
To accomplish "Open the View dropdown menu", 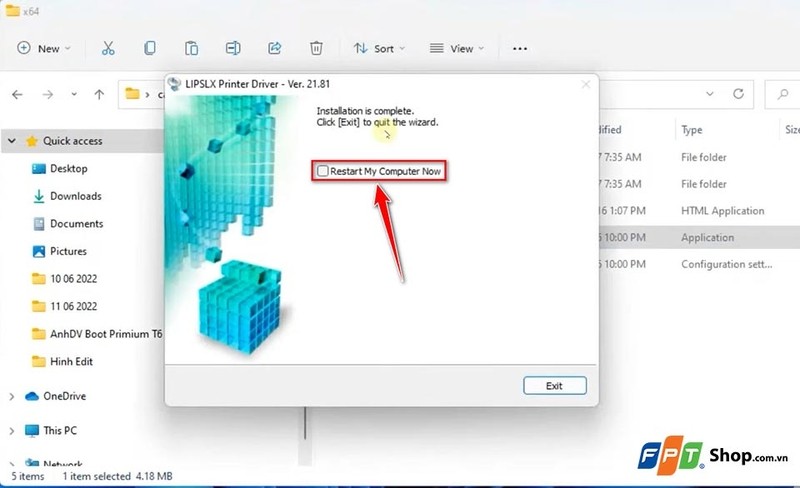I will click(x=457, y=48).
